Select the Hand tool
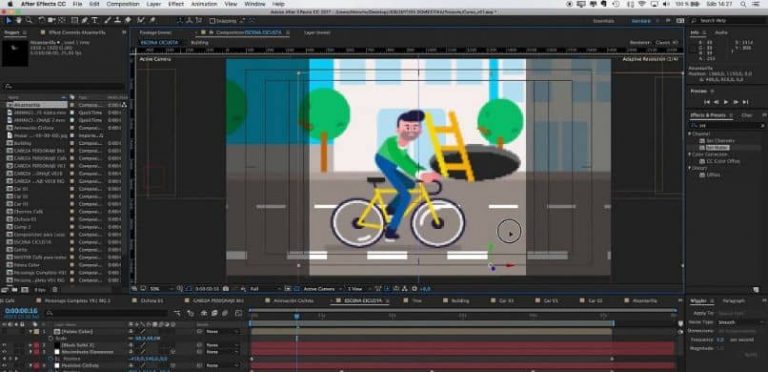The height and width of the screenshot is (372, 768). click(x=19, y=21)
